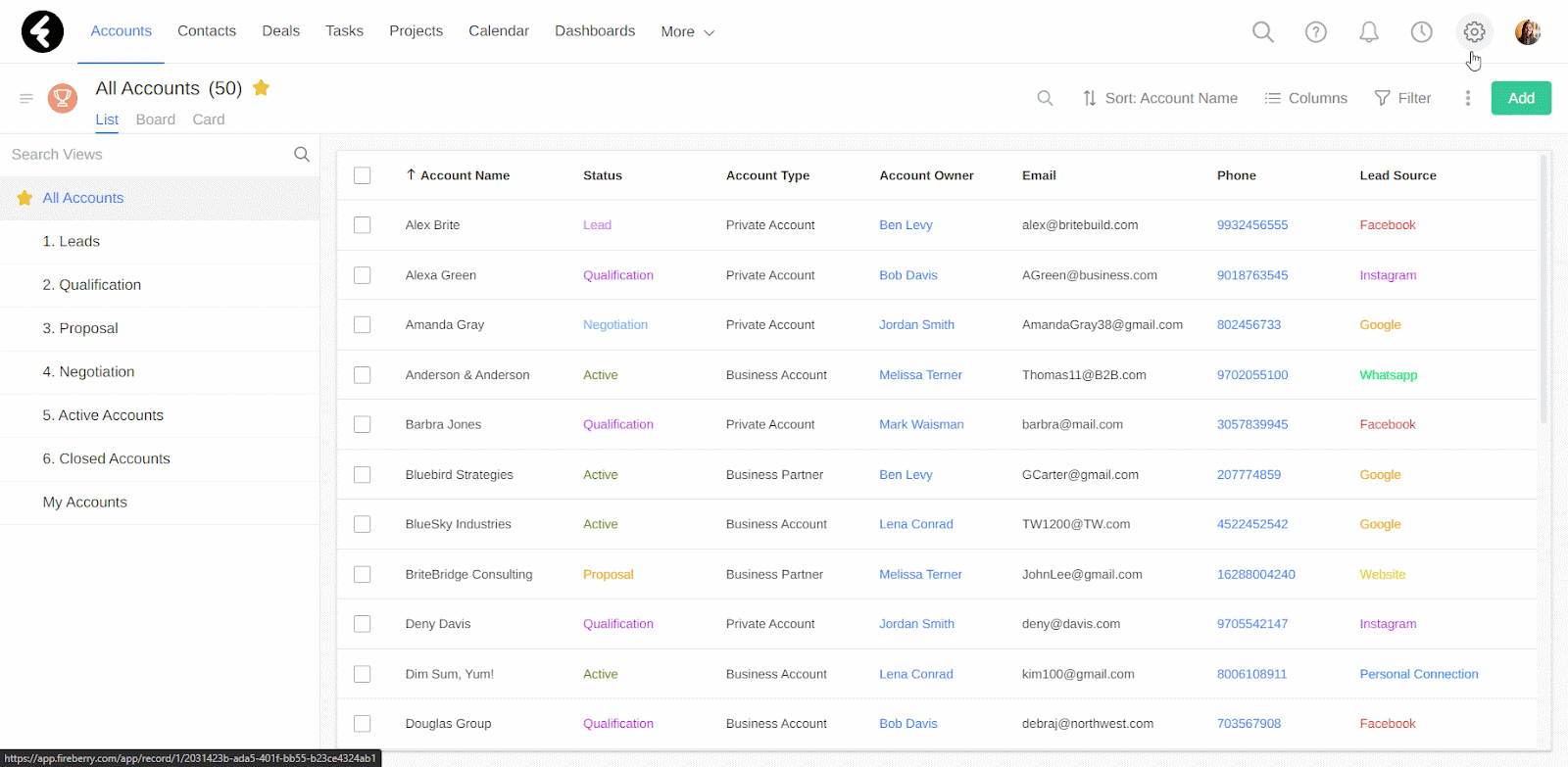Open settings gear icon
The width and height of the screenshot is (1568, 767).
[x=1474, y=32]
